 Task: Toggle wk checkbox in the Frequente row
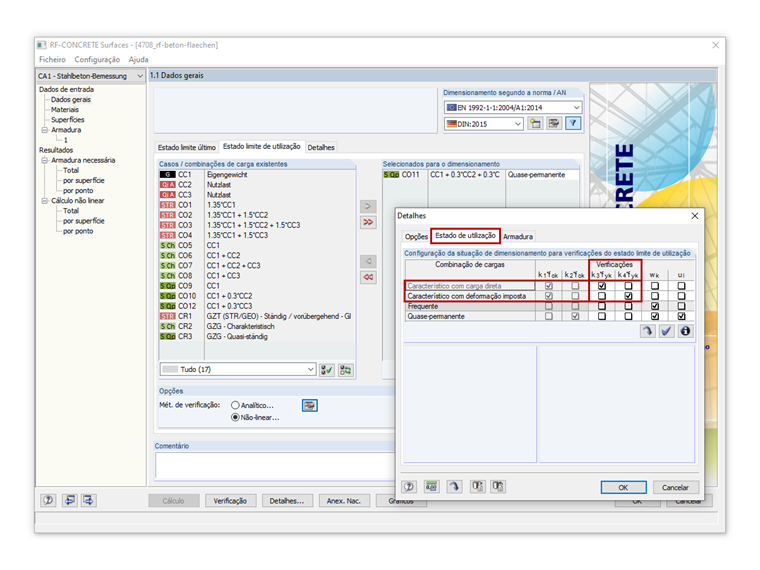tap(655, 306)
